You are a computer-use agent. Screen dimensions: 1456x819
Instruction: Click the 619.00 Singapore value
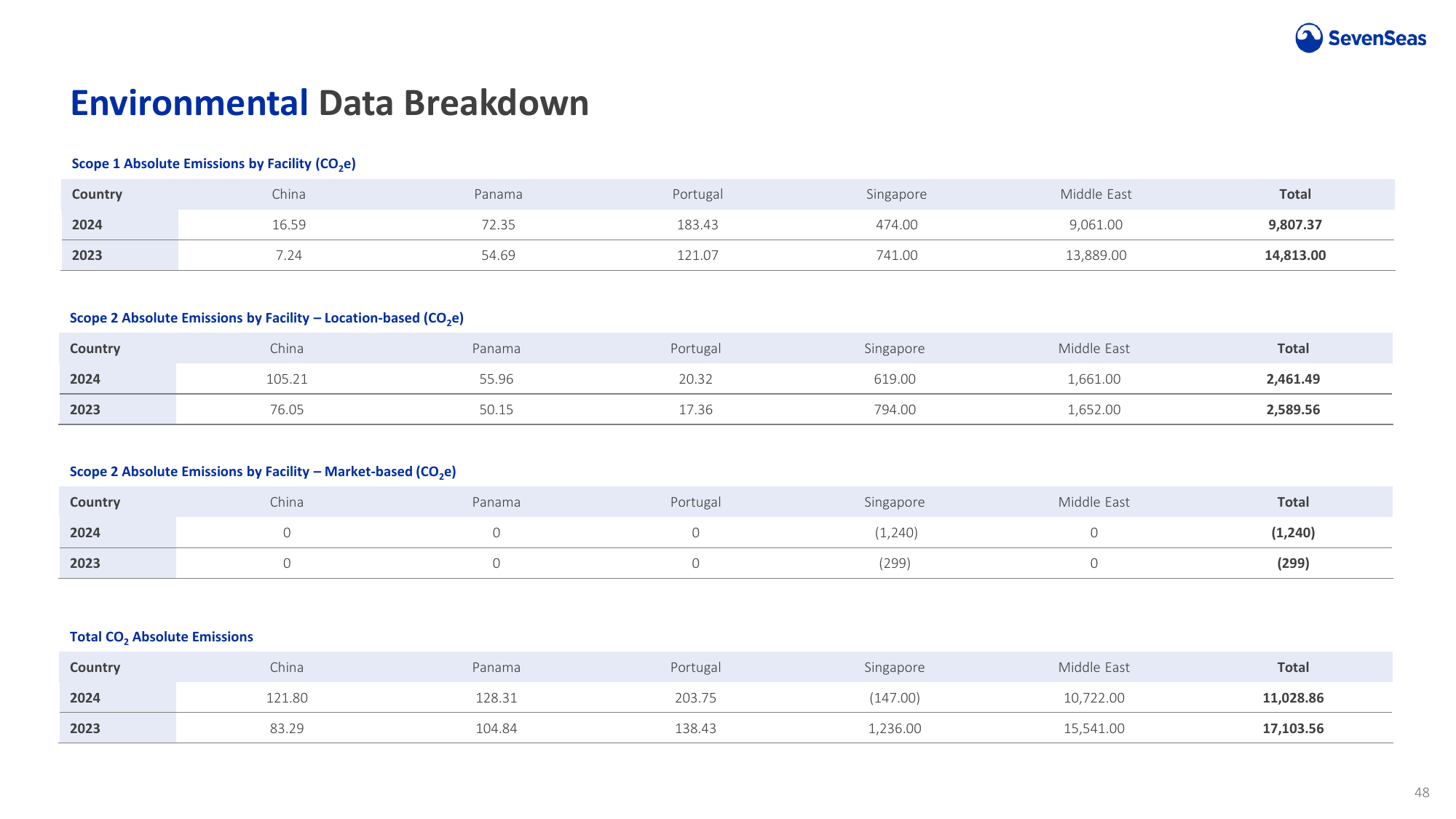pos(895,379)
